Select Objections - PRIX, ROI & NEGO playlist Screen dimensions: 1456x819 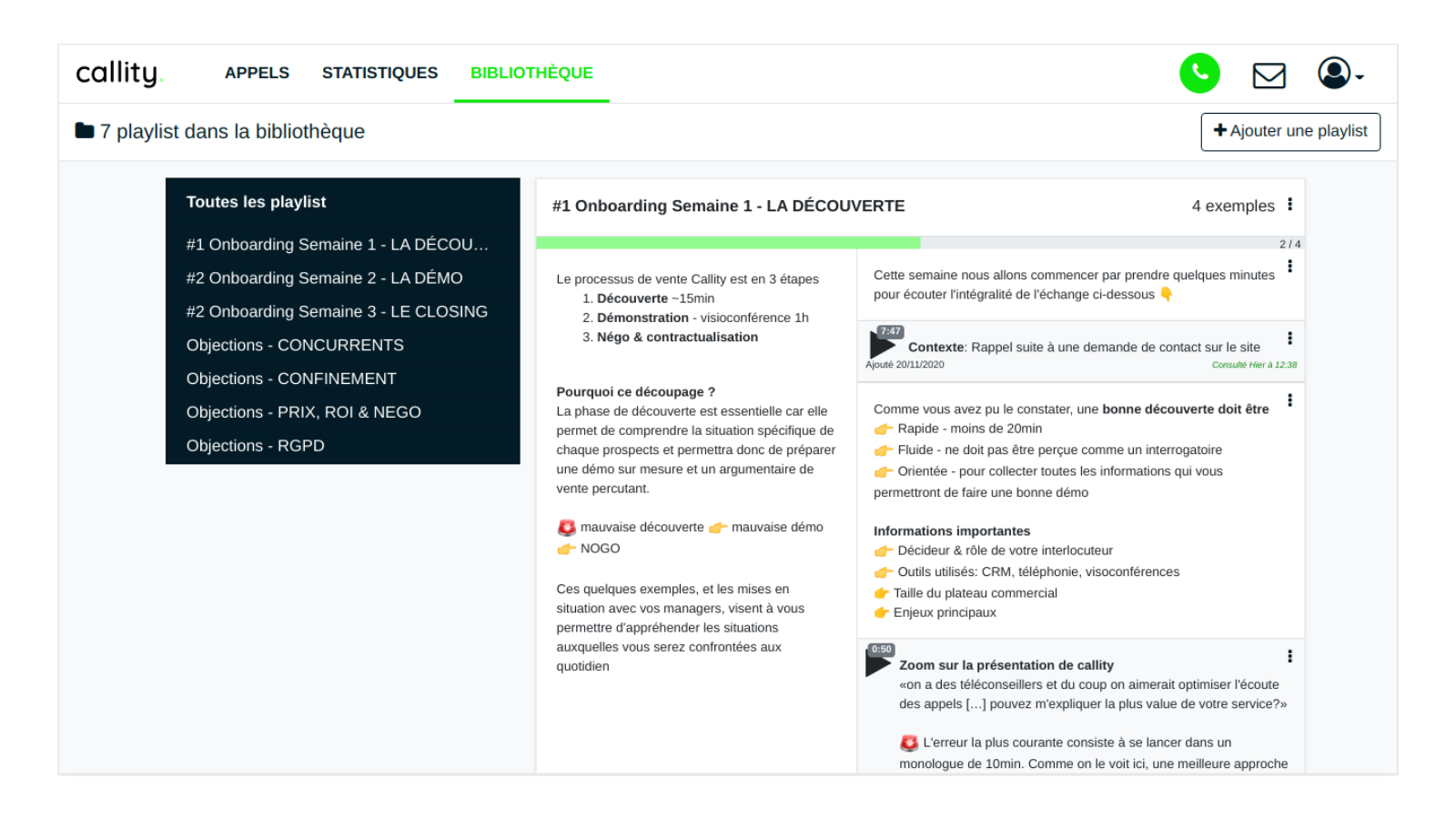click(303, 412)
